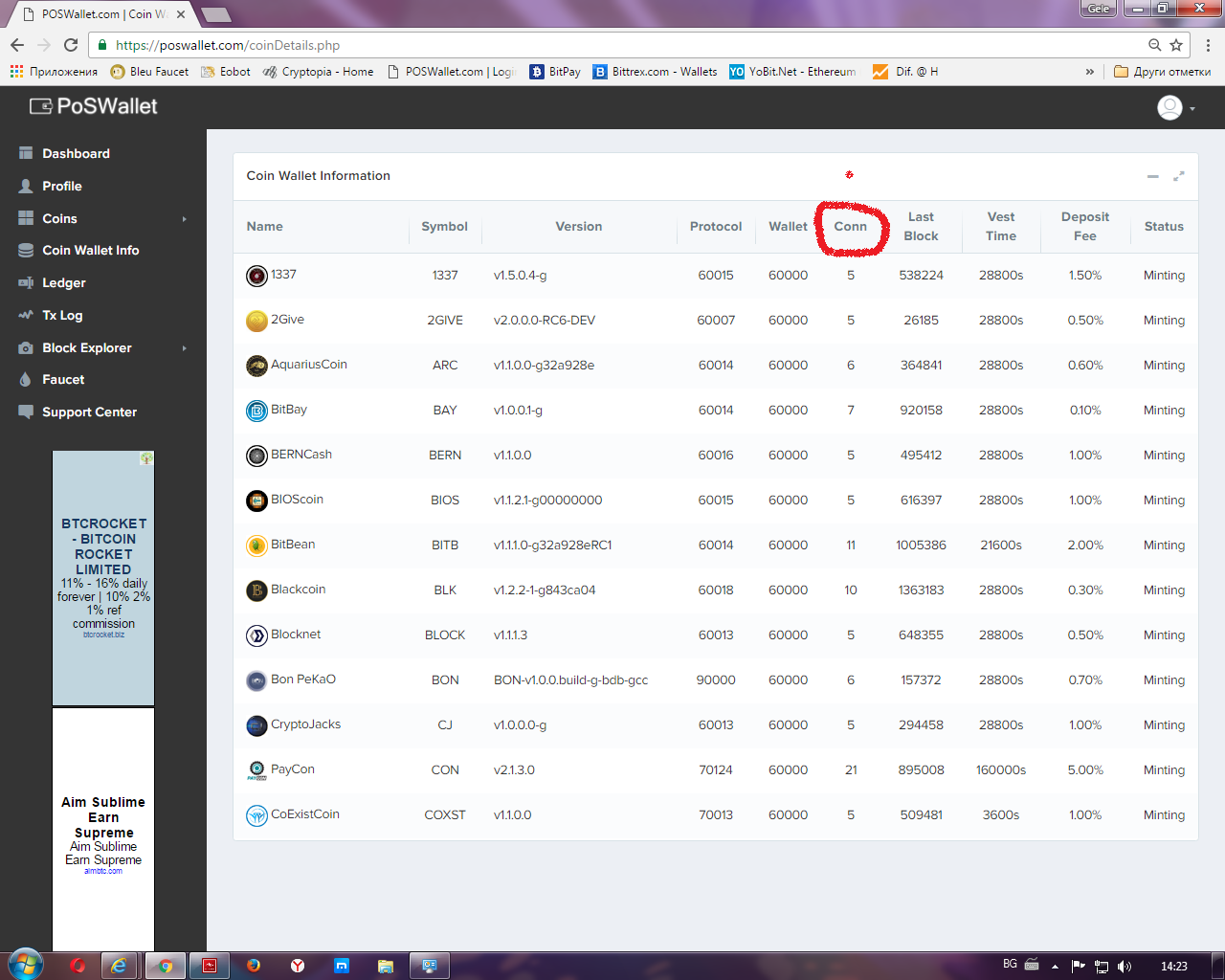Open Windows Start button
Screen dimensions: 1225x980
[25, 965]
